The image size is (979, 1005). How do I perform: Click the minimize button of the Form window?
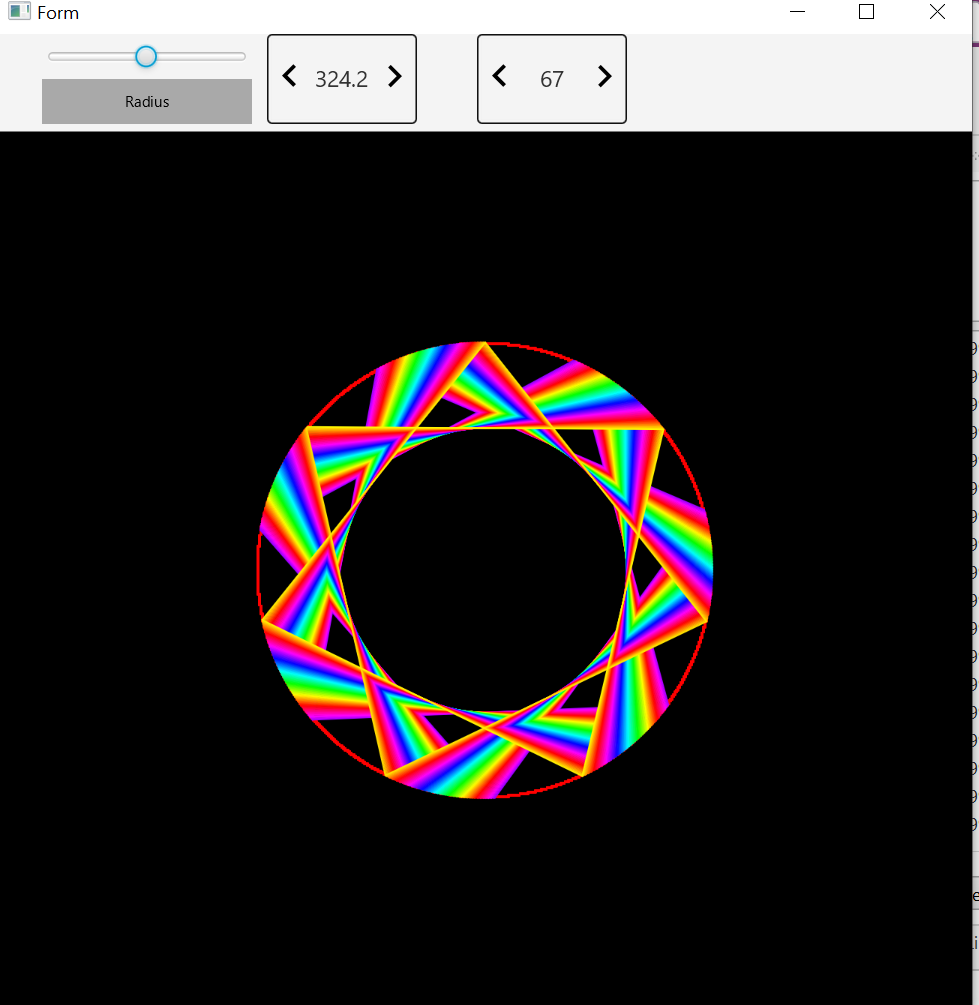click(797, 12)
